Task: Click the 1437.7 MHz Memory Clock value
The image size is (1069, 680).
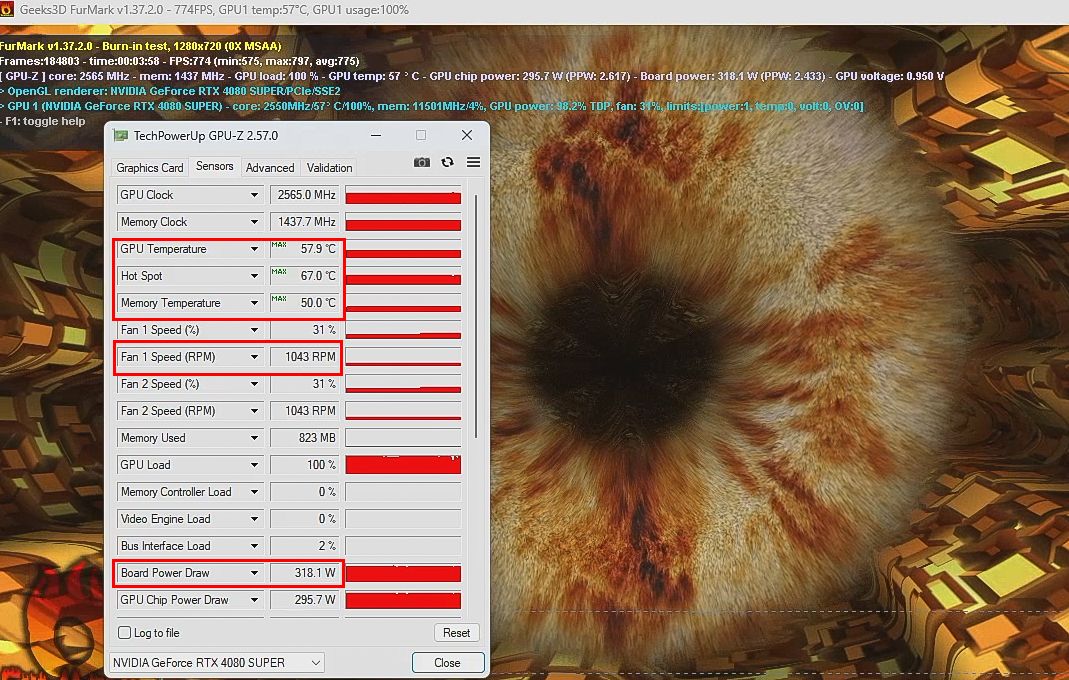Action: click(x=304, y=222)
